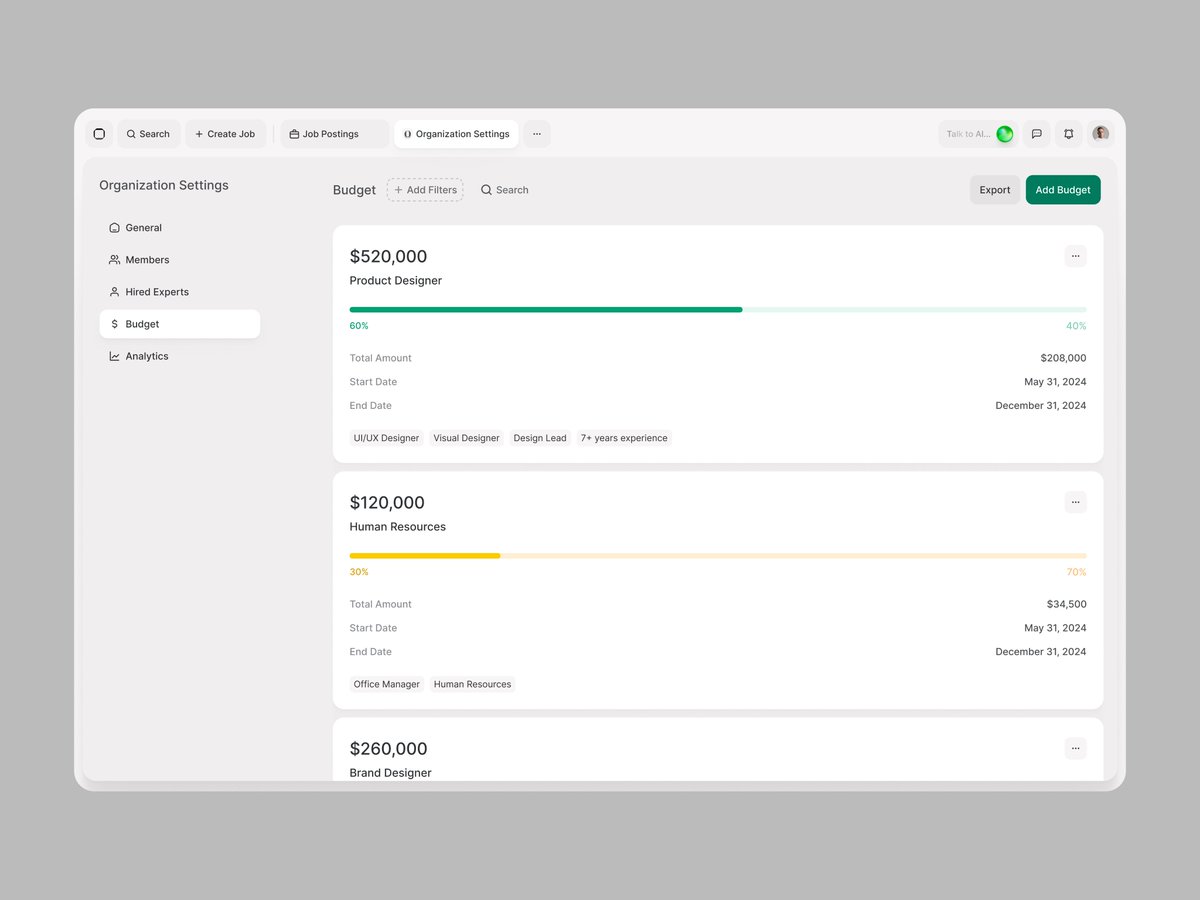Image resolution: width=1200 pixels, height=900 pixels.
Task: Click the Add Budget button
Action: click(1063, 190)
